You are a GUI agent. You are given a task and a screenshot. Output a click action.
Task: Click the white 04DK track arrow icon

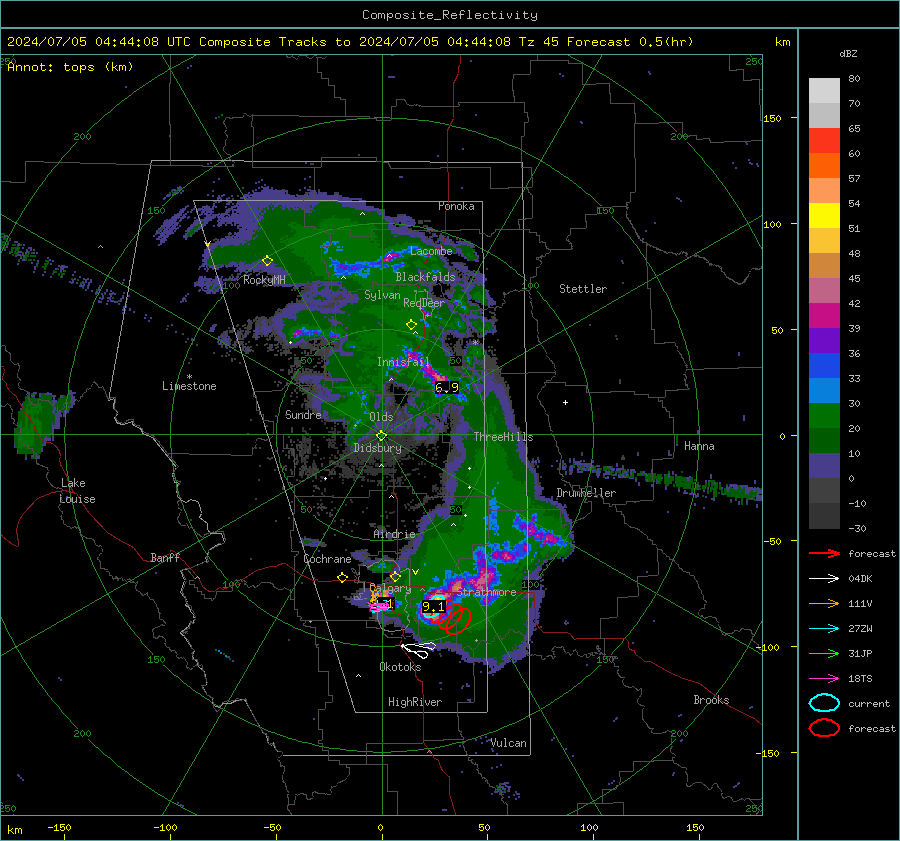click(824, 579)
